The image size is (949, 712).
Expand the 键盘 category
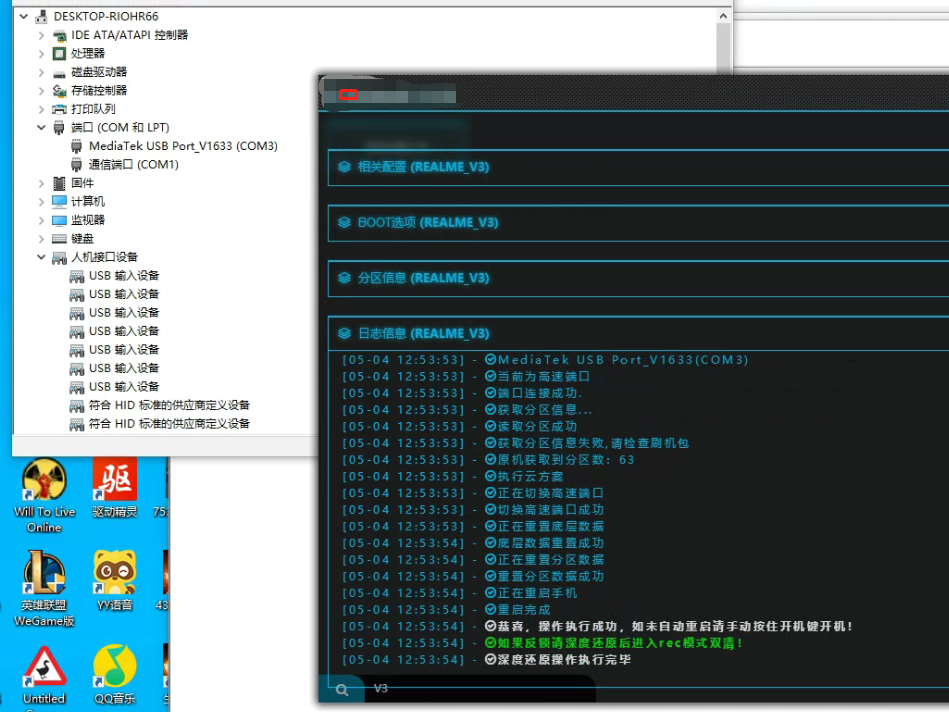(x=41, y=239)
